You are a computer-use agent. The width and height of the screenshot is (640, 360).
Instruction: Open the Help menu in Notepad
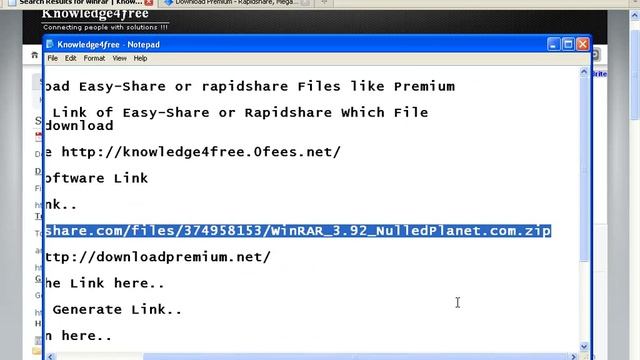coord(140,58)
